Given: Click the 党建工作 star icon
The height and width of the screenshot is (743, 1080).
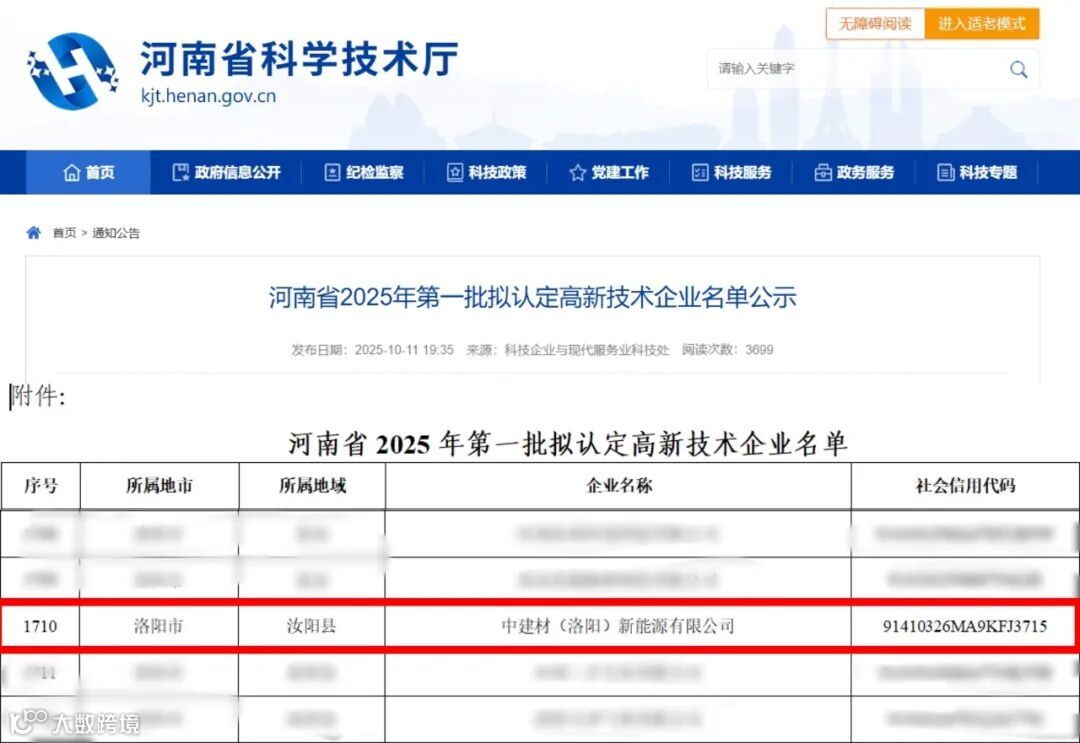Looking at the screenshot, I should (x=577, y=172).
